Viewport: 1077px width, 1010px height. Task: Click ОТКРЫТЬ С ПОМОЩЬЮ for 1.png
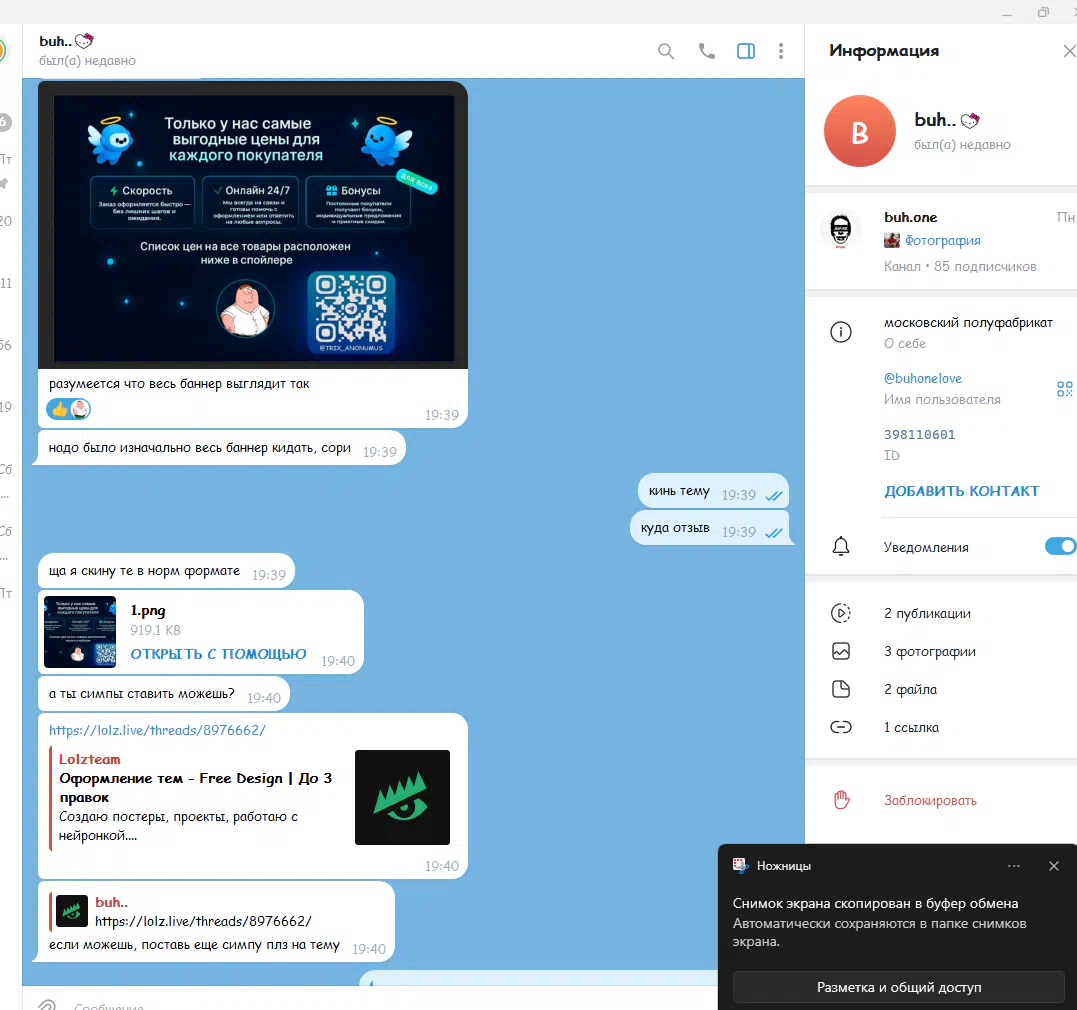point(218,654)
